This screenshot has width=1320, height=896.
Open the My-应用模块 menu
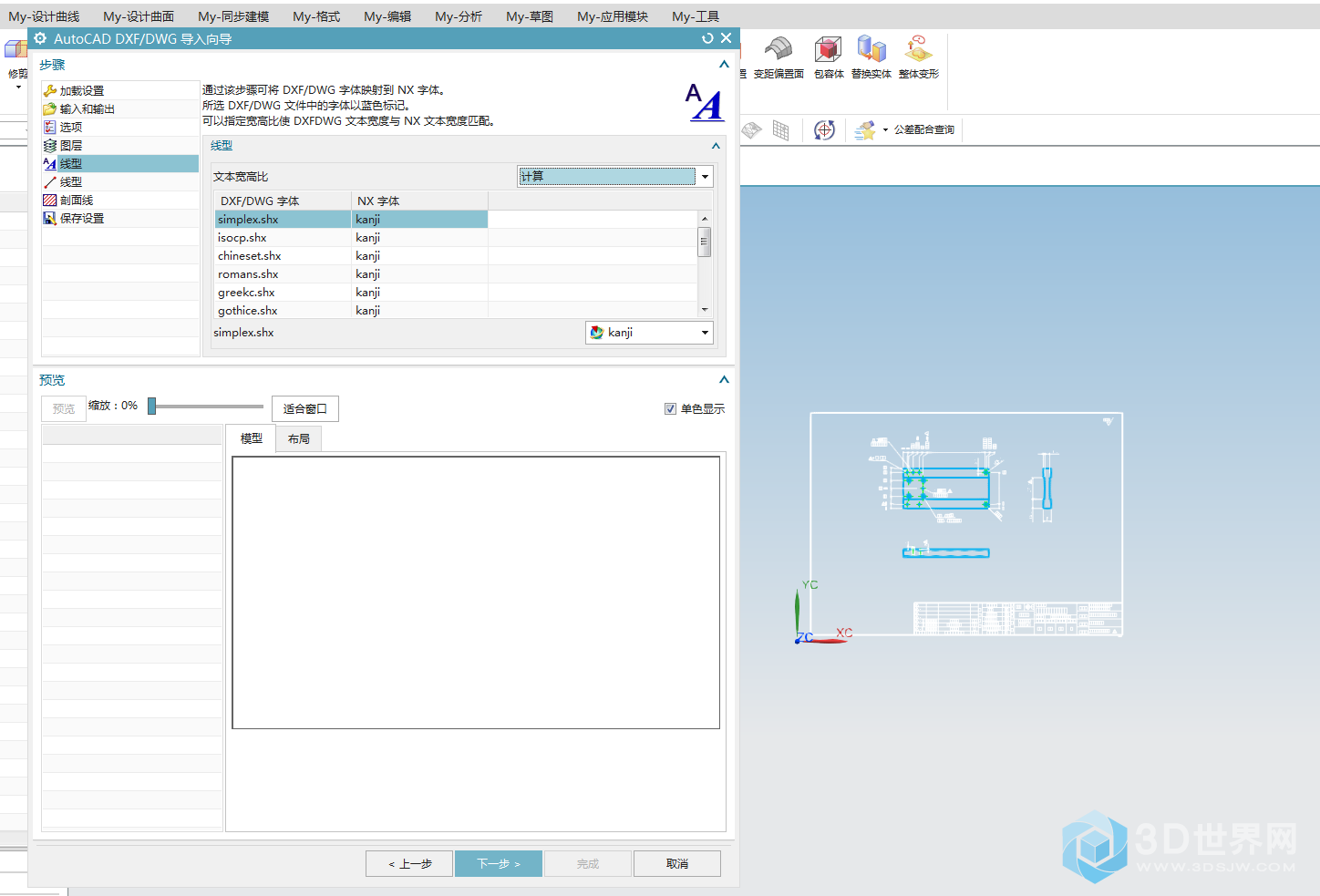[x=613, y=16]
